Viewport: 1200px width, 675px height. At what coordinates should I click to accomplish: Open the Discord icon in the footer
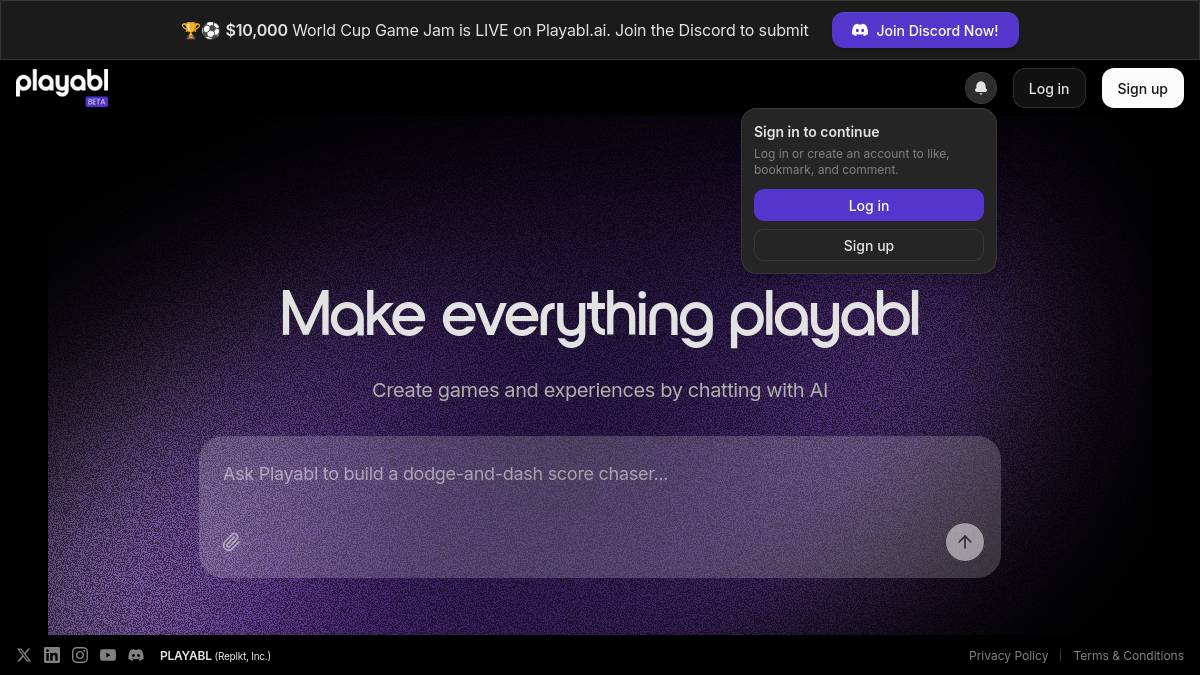pyautogui.click(x=136, y=655)
